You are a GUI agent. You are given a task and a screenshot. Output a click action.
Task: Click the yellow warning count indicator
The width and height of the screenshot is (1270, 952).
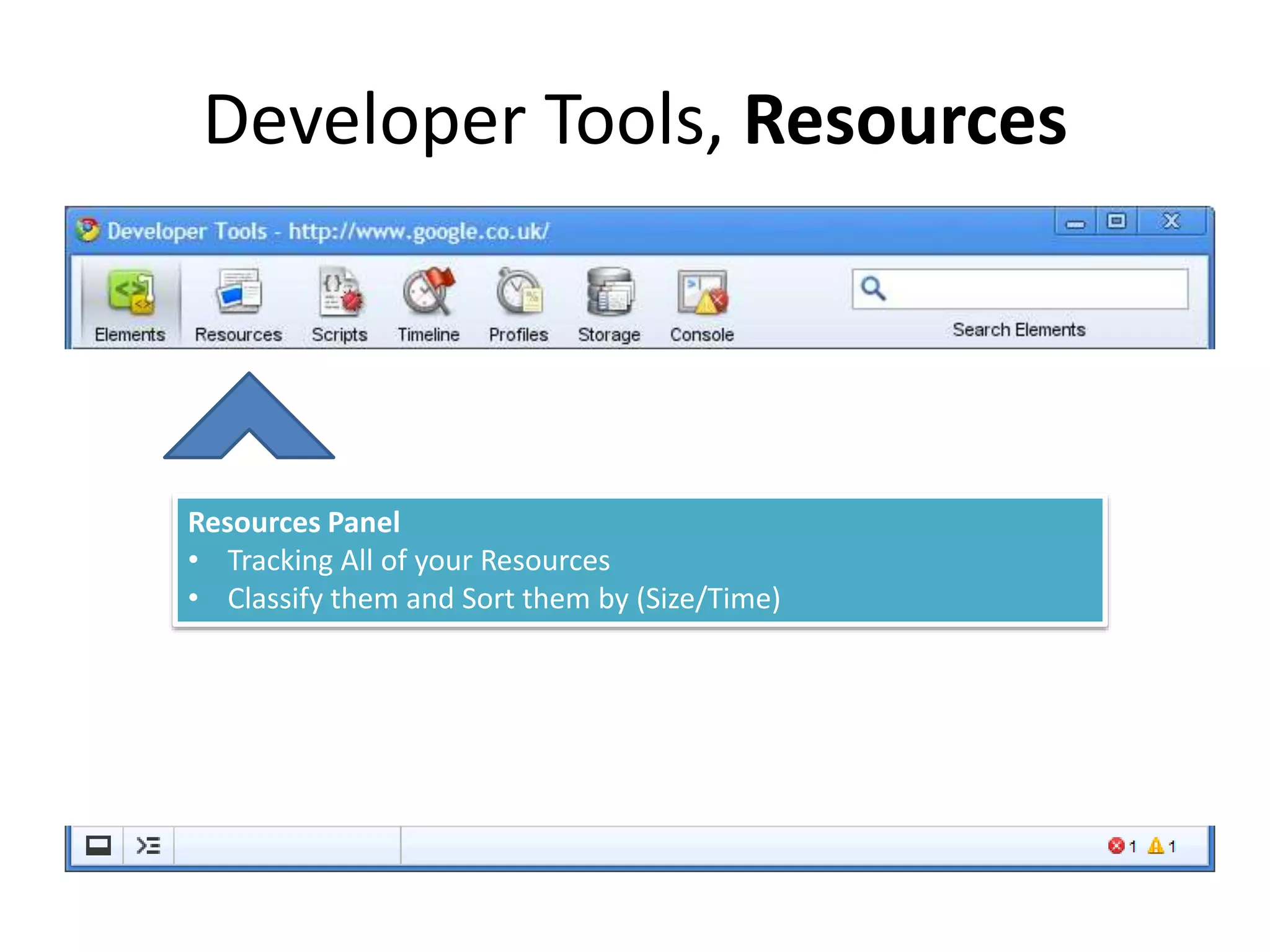pos(1161,846)
